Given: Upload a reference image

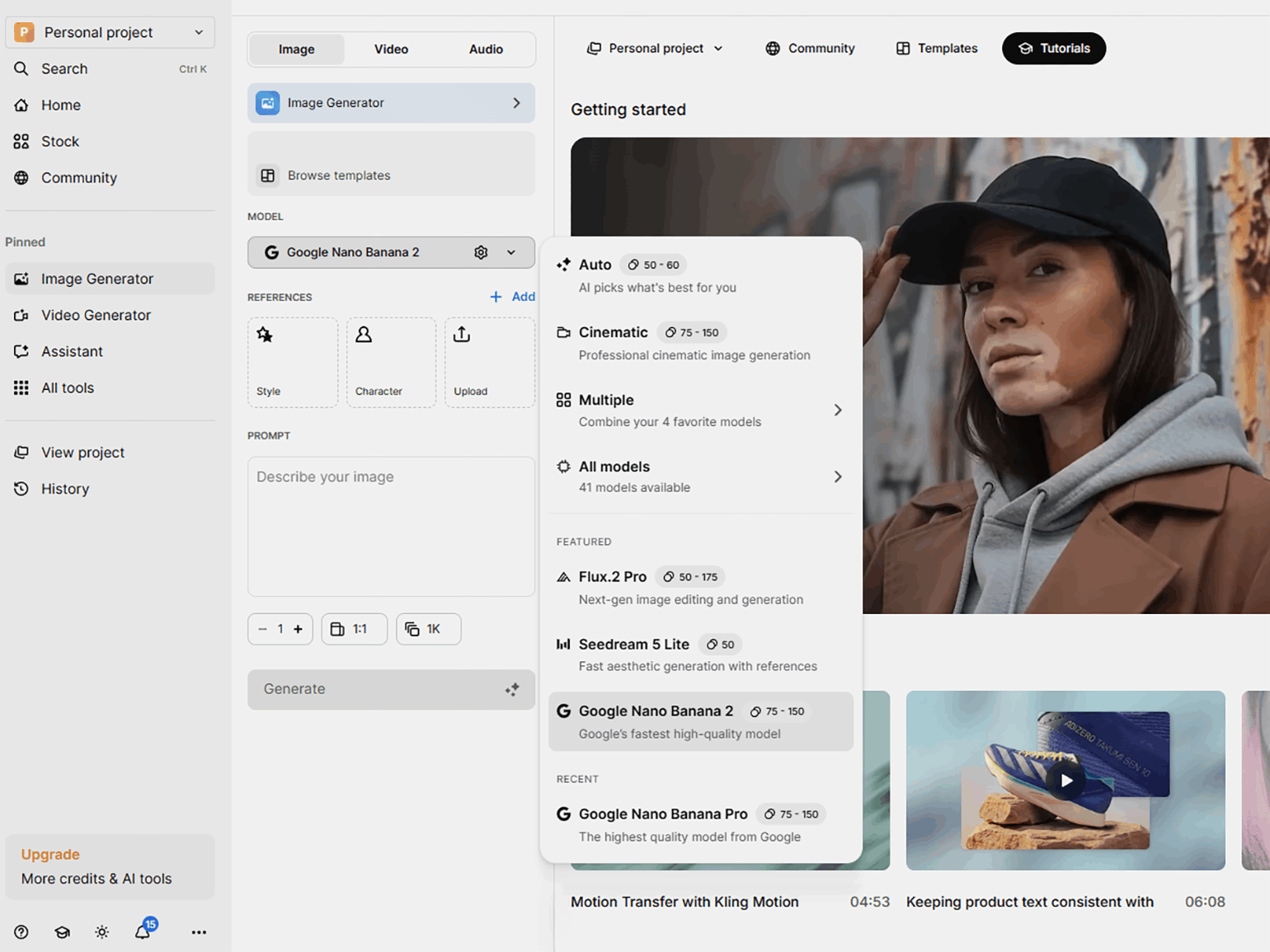Looking at the screenshot, I should pos(489,363).
